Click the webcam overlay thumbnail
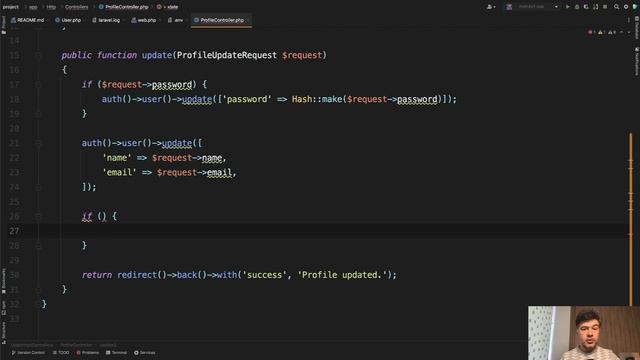The image size is (640, 360). point(584,333)
